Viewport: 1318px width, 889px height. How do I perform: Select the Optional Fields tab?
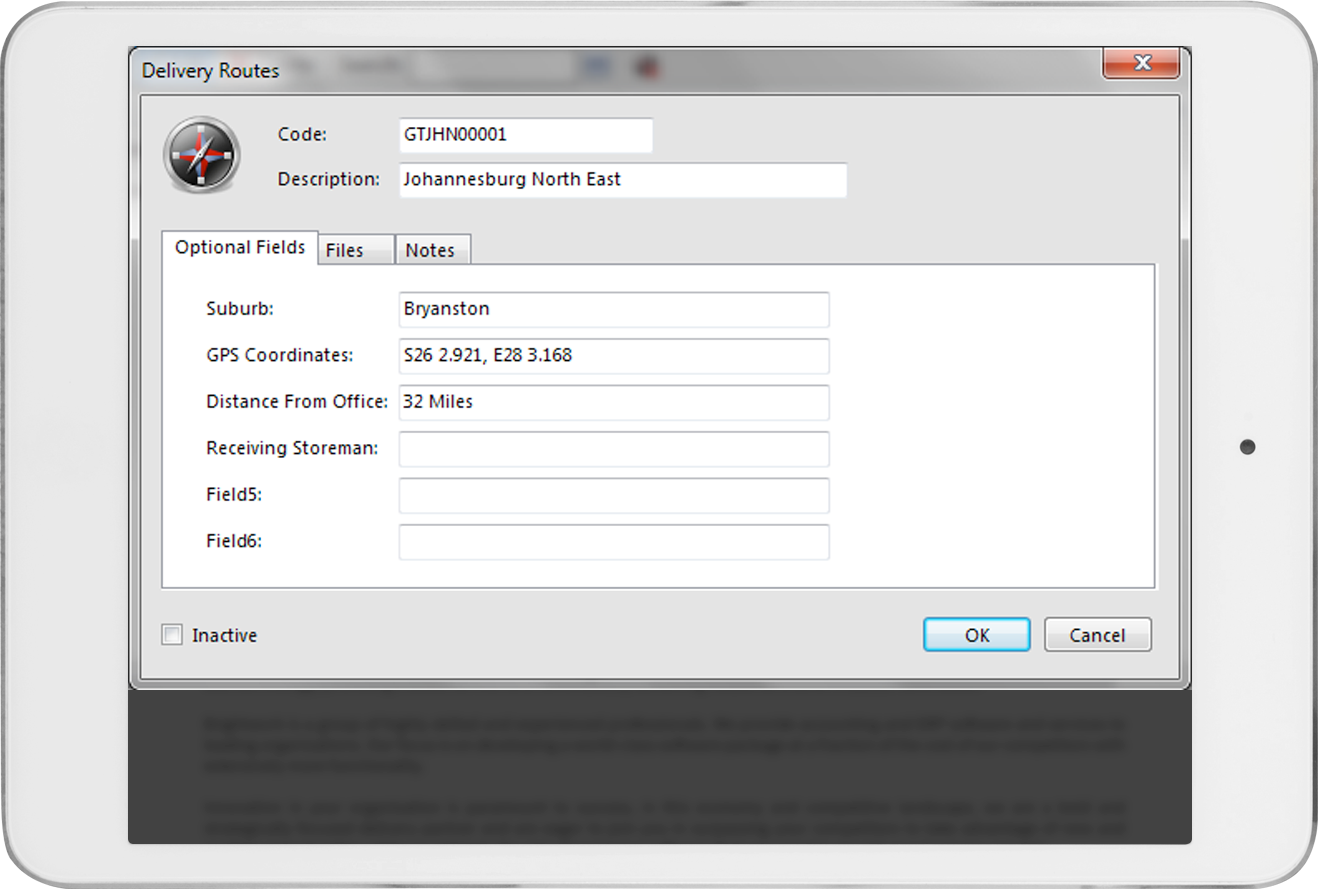[240, 248]
